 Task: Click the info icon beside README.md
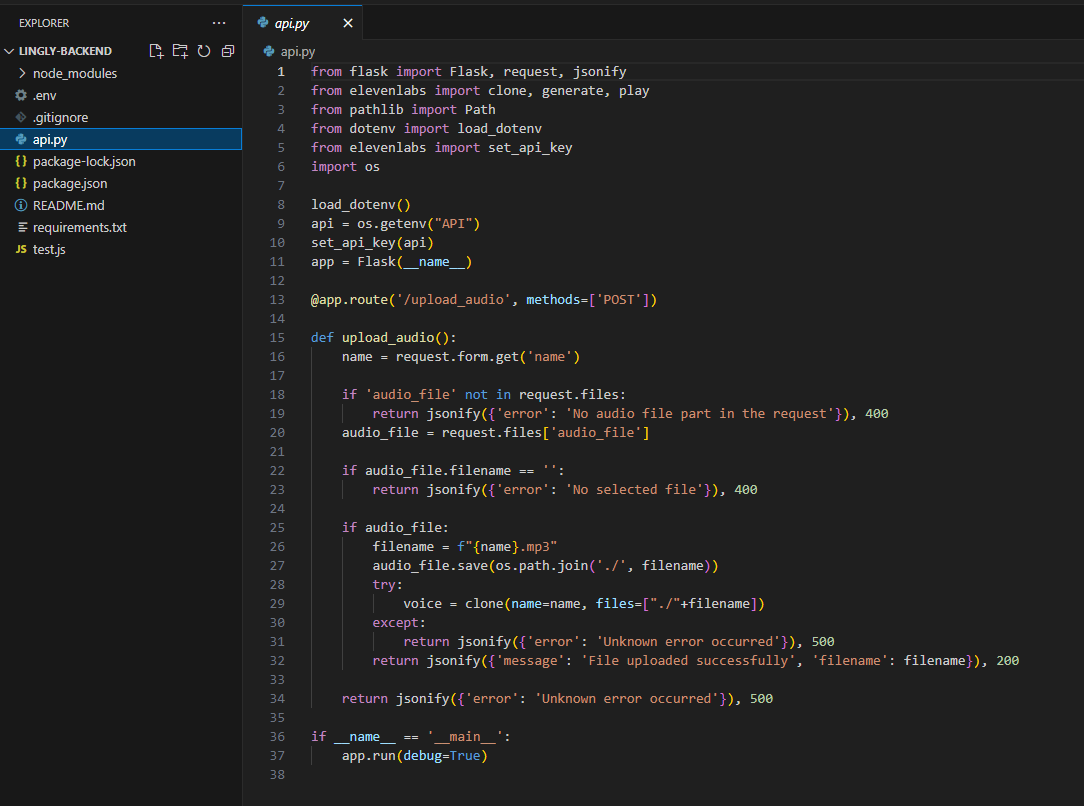point(21,206)
